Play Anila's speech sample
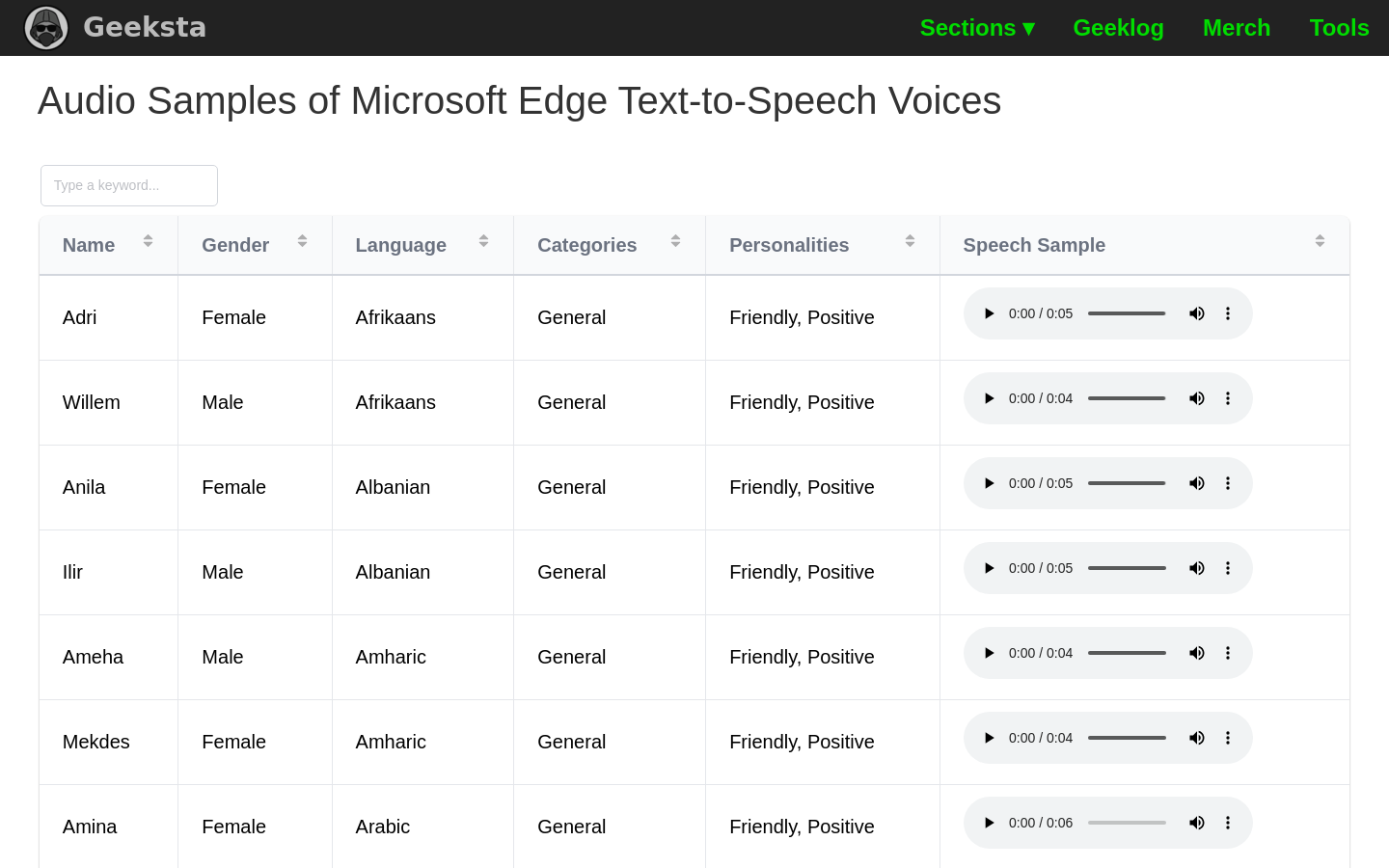 tap(989, 483)
